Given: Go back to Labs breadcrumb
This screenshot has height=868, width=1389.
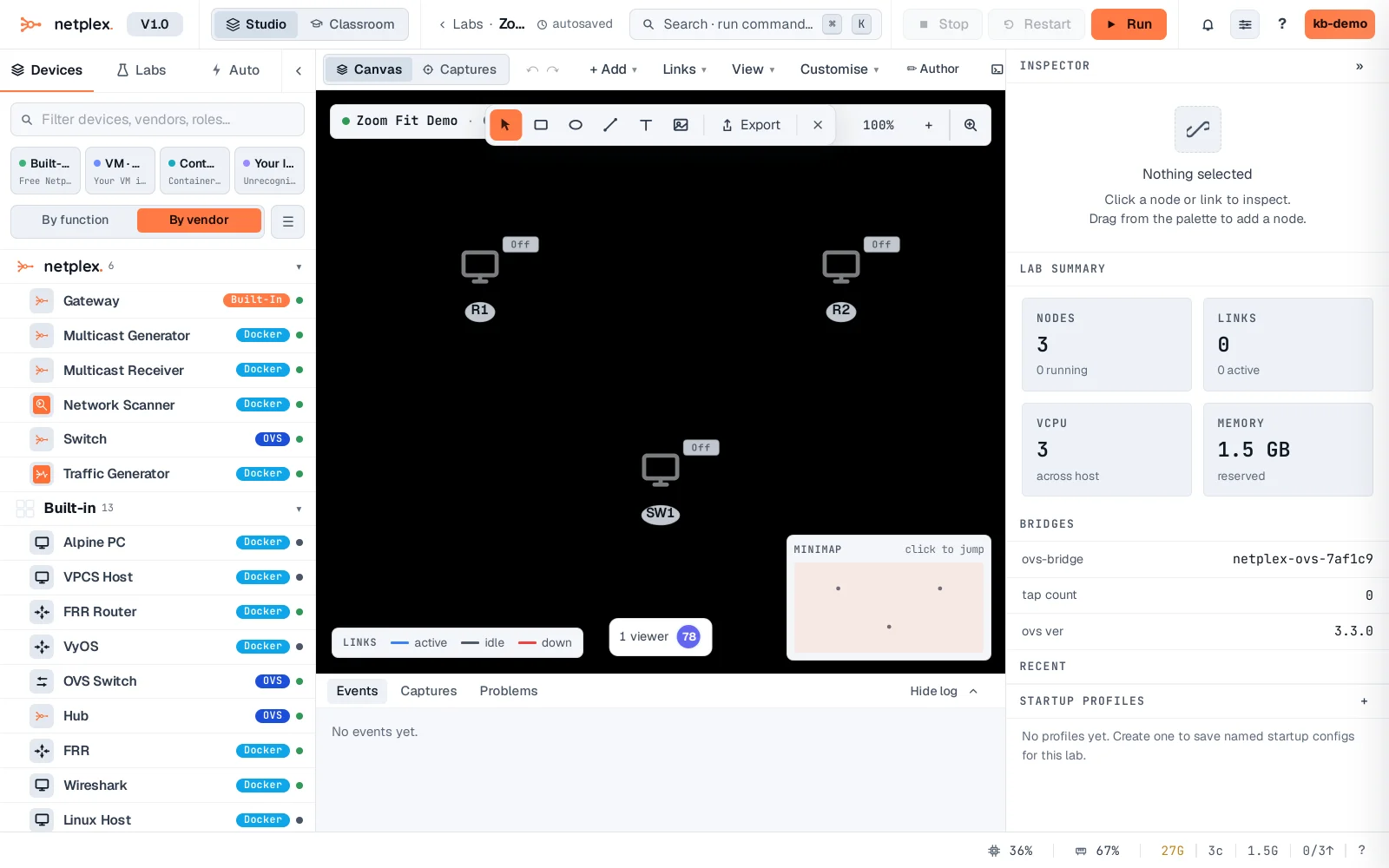Looking at the screenshot, I should pos(461,24).
